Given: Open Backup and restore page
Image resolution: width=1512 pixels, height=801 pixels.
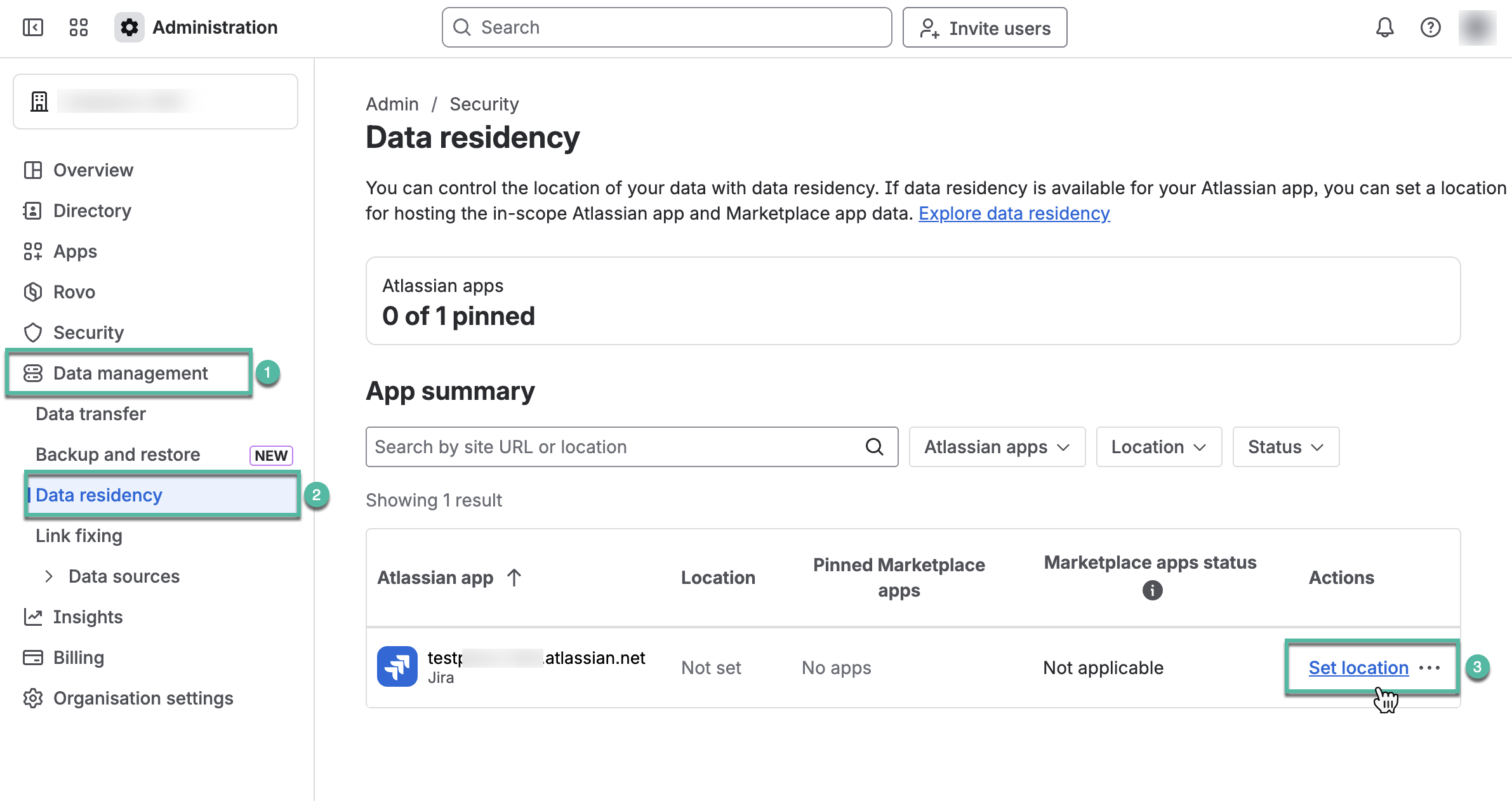Looking at the screenshot, I should click(x=118, y=454).
